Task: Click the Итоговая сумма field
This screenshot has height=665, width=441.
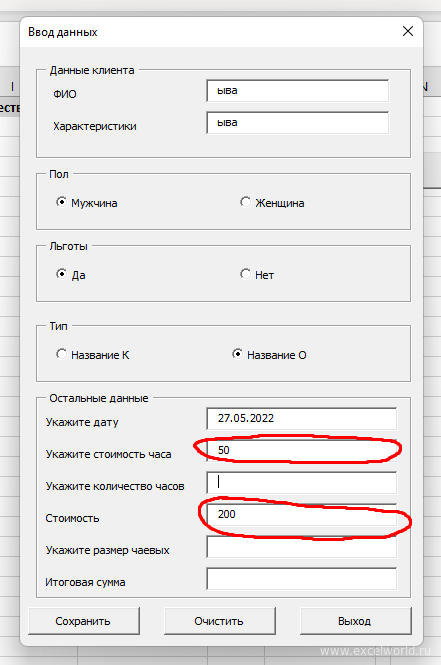Action: coord(301,578)
